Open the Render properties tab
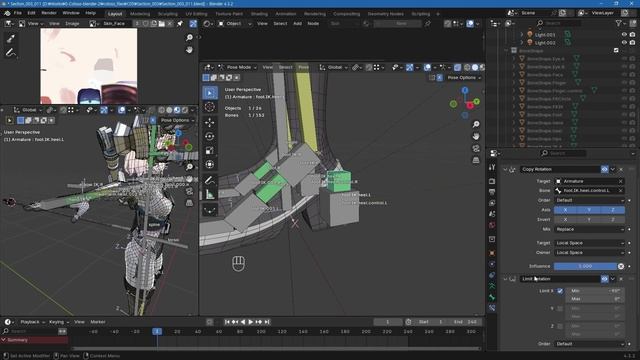 [492, 181]
